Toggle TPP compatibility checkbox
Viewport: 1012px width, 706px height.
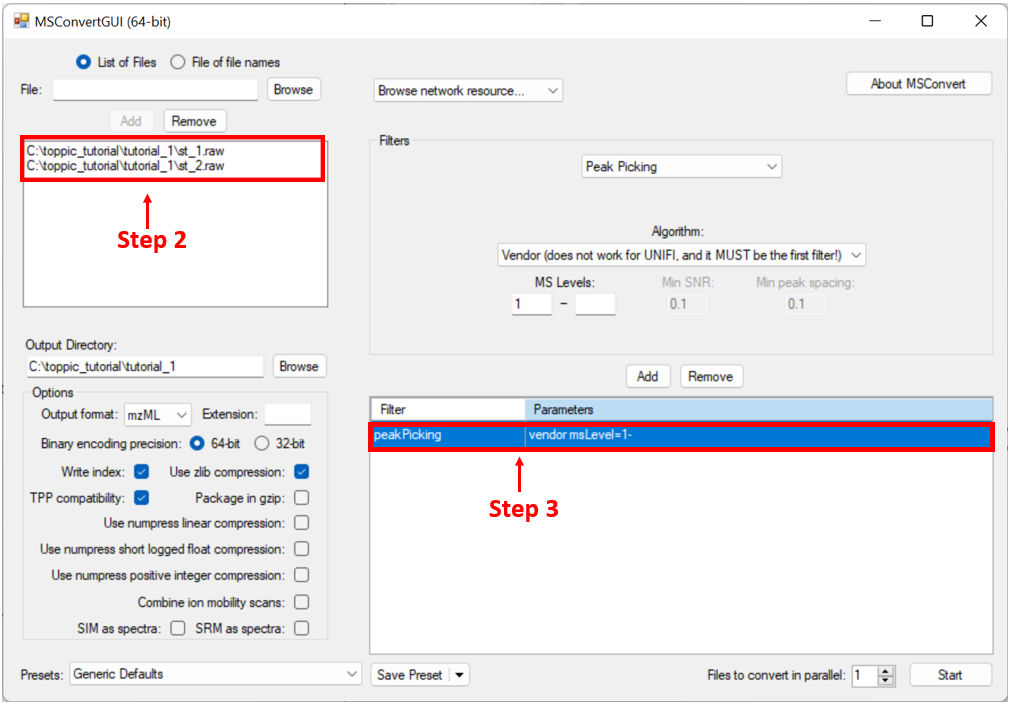141,498
